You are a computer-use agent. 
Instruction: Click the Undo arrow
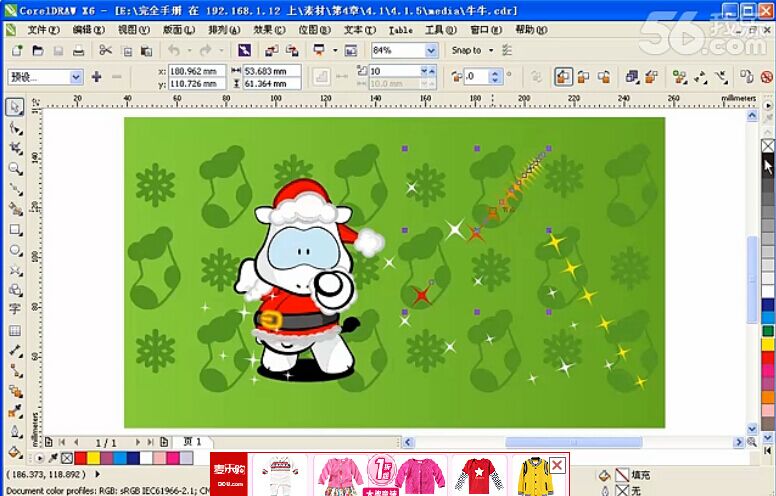coord(174,50)
